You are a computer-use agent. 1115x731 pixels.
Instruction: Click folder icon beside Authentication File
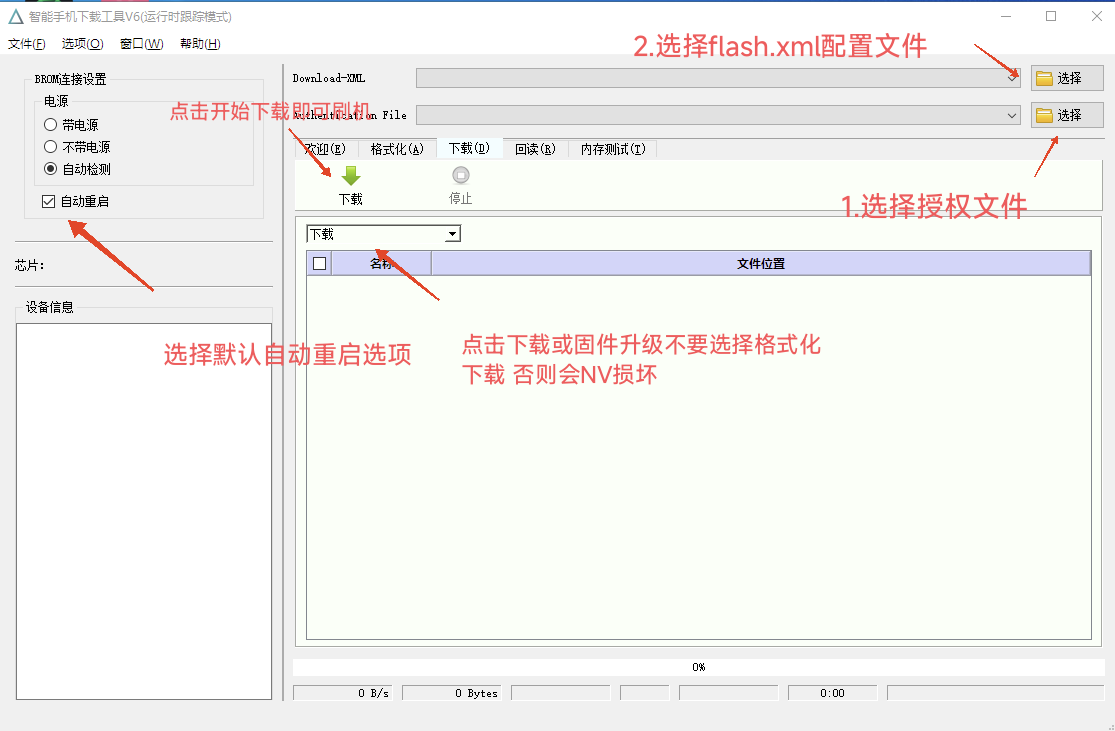tap(1044, 115)
